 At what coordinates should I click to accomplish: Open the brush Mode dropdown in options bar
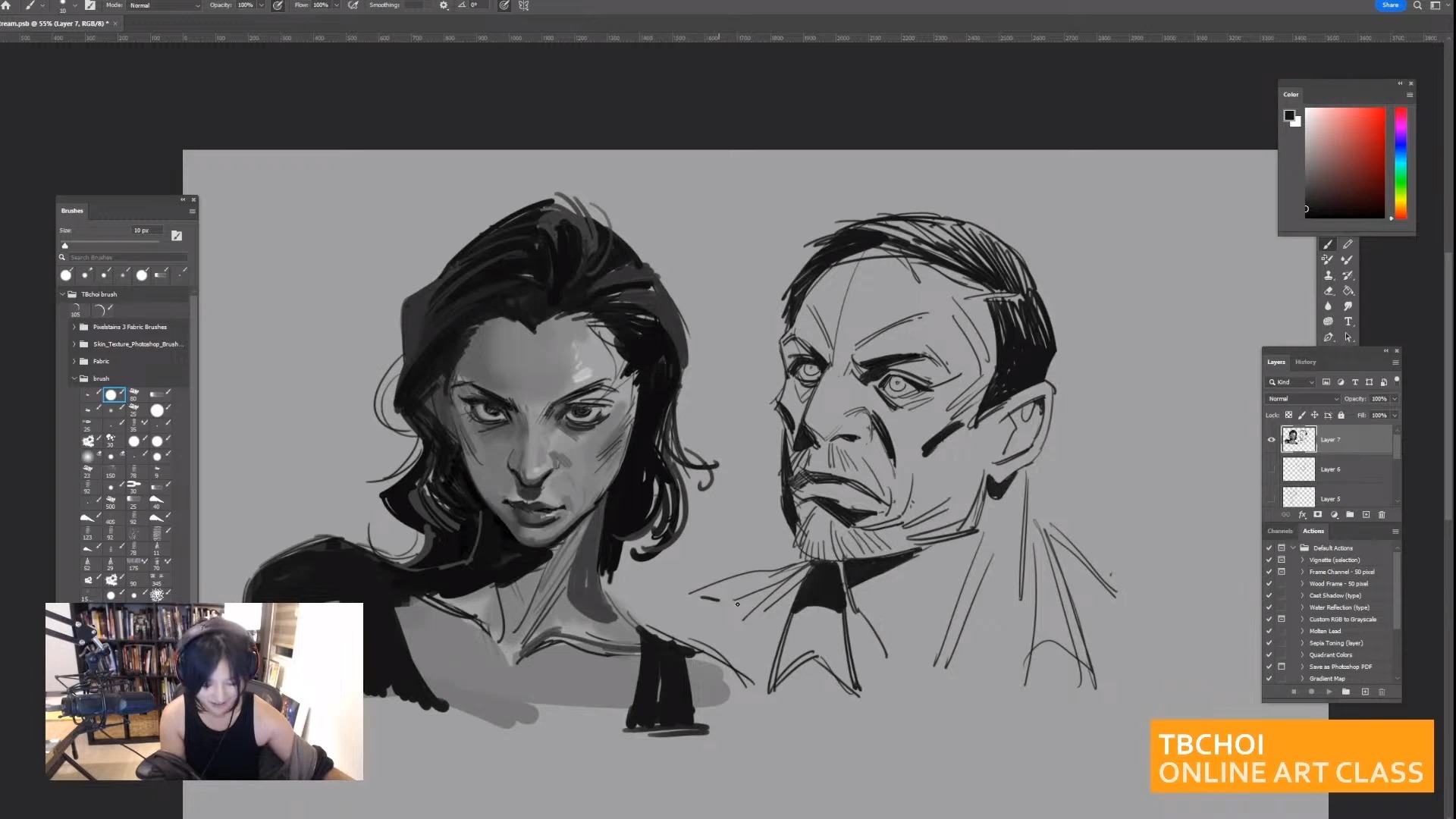pos(164,5)
